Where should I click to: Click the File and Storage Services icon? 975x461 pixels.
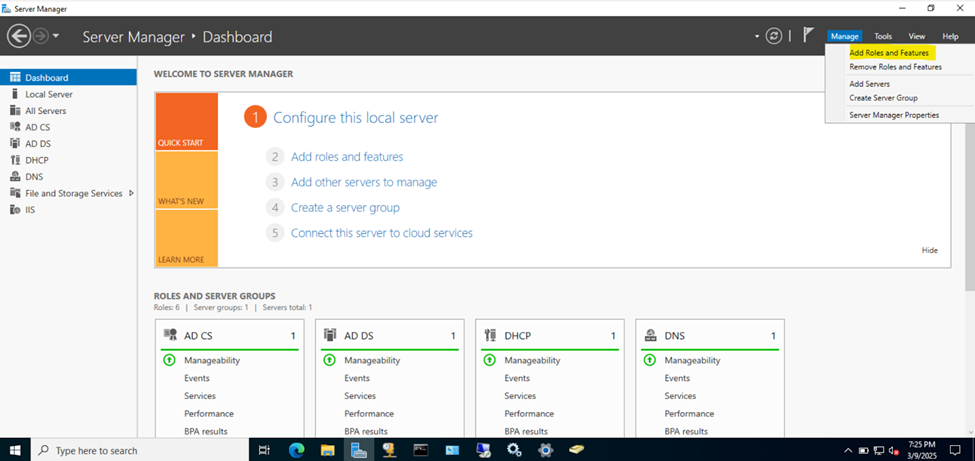[16, 193]
